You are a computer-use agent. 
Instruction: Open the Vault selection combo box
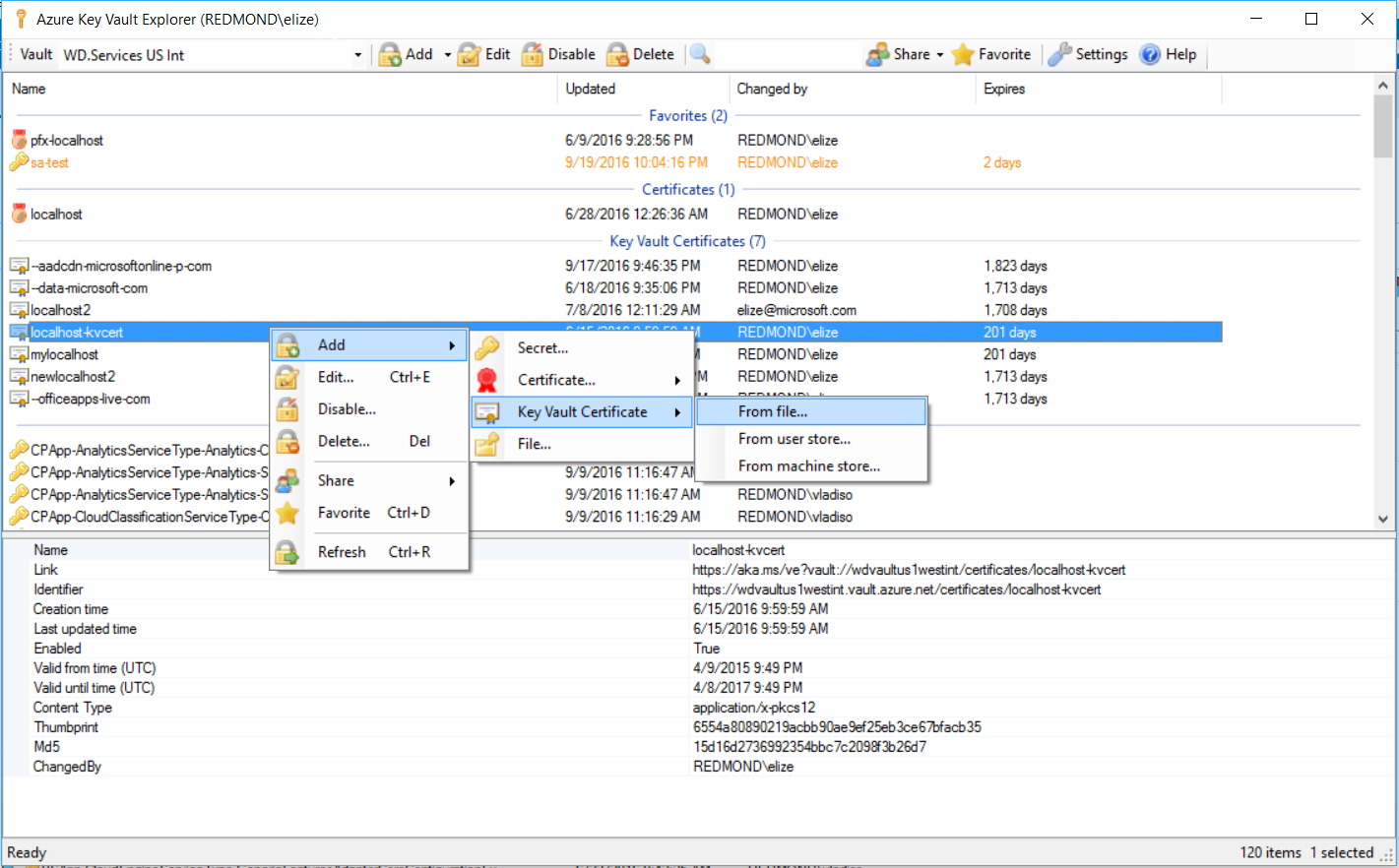tap(213, 55)
